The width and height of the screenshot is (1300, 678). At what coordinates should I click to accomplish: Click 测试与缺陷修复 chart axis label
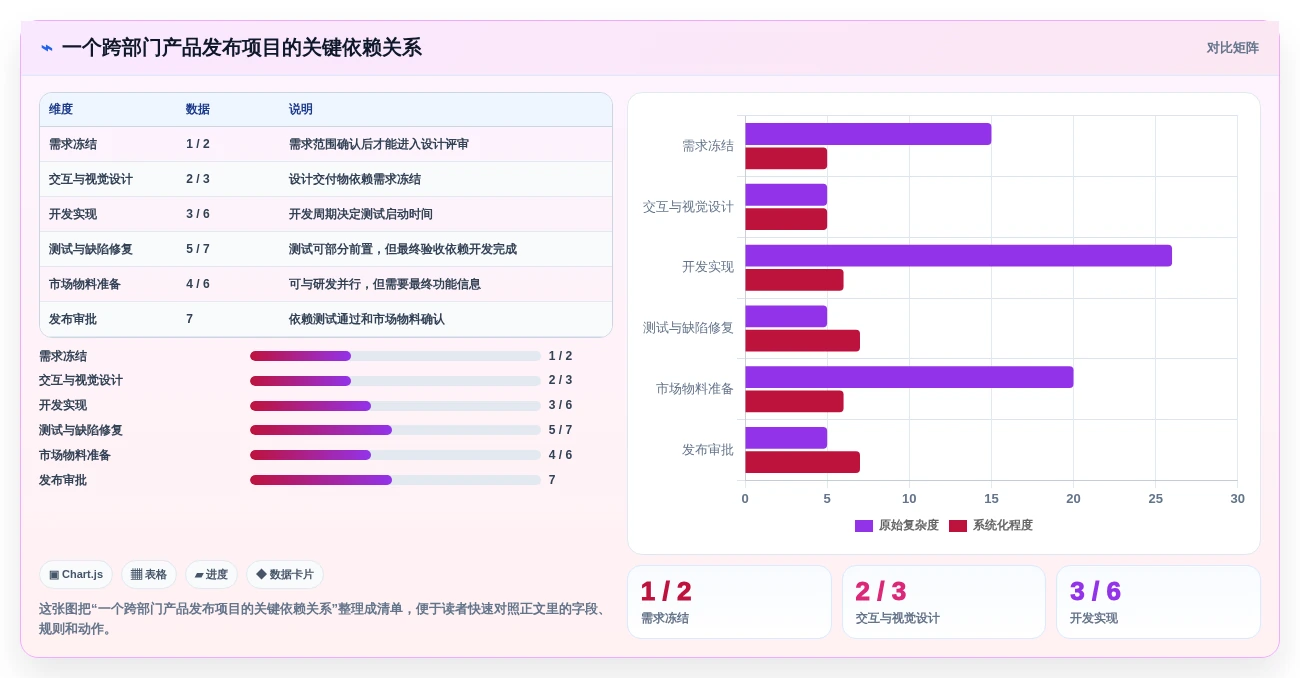(x=688, y=328)
